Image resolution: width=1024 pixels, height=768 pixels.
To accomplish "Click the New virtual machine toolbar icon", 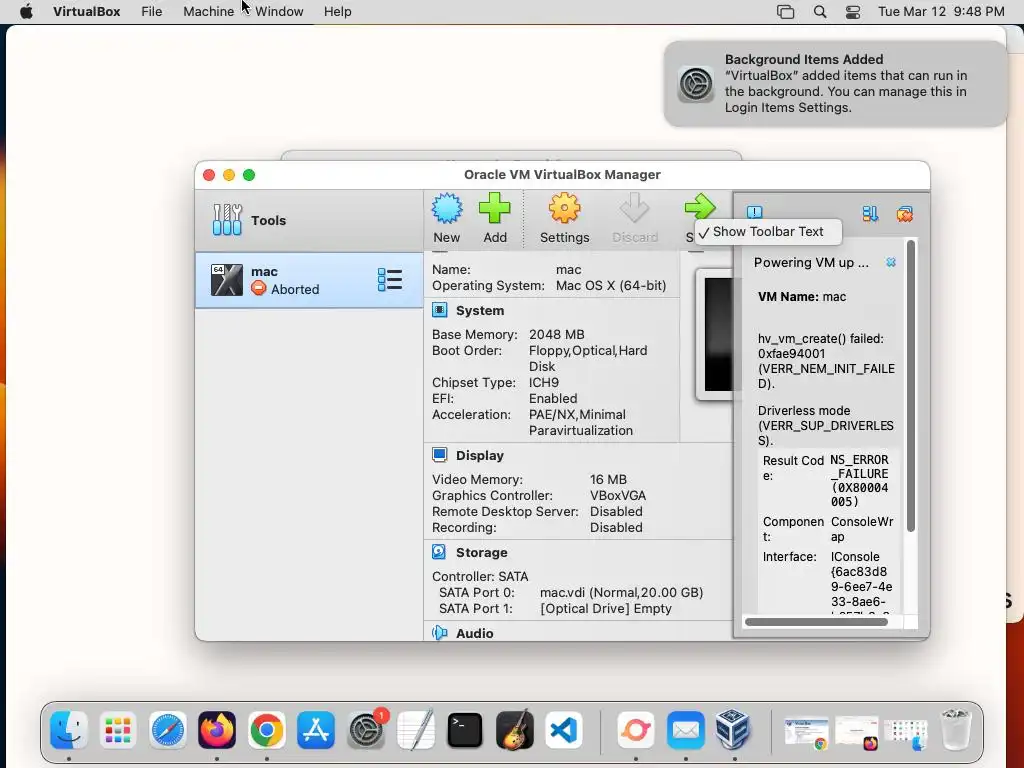I will click(x=447, y=208).
